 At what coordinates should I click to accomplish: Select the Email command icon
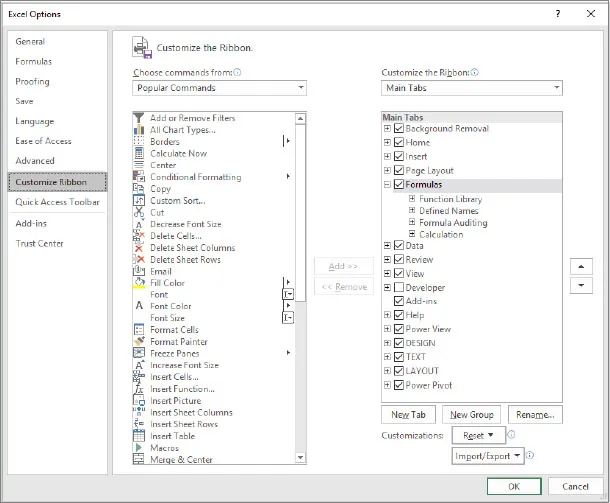tap(139, 272)
